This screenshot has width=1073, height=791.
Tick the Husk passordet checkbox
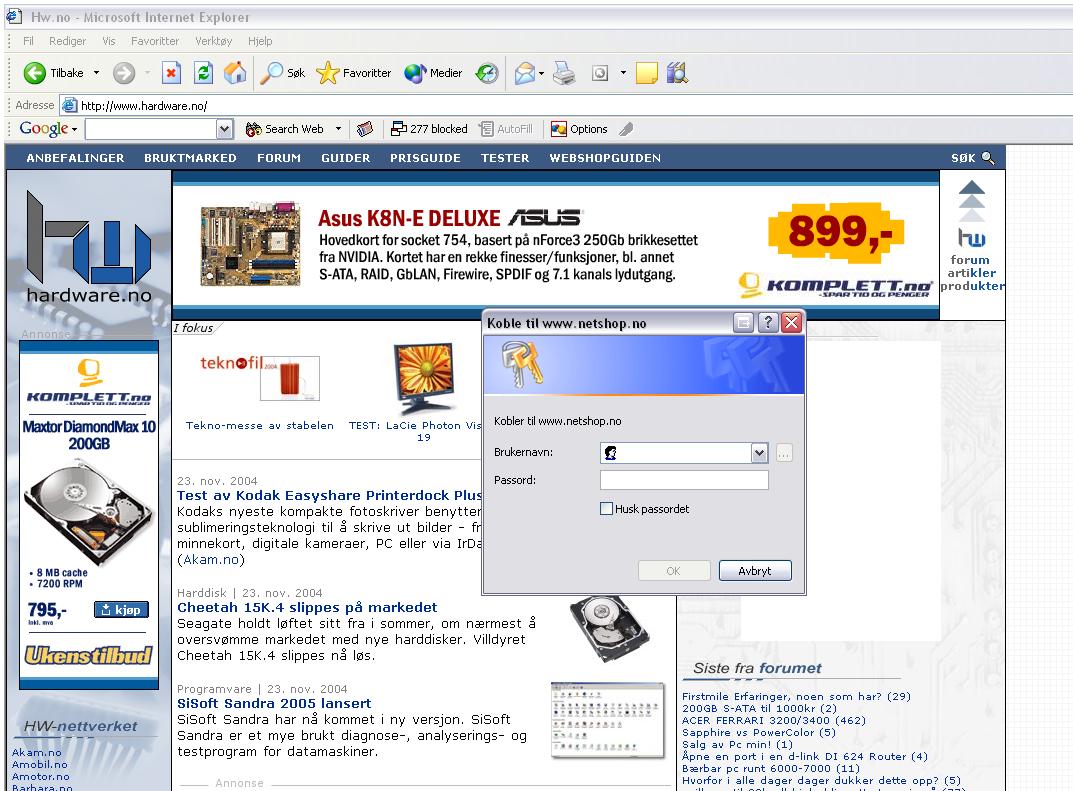[x=606, y=508]
